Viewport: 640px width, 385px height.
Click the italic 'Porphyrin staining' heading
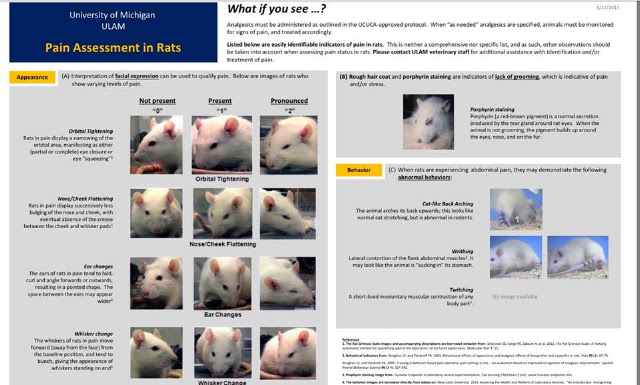click(492, 109)
